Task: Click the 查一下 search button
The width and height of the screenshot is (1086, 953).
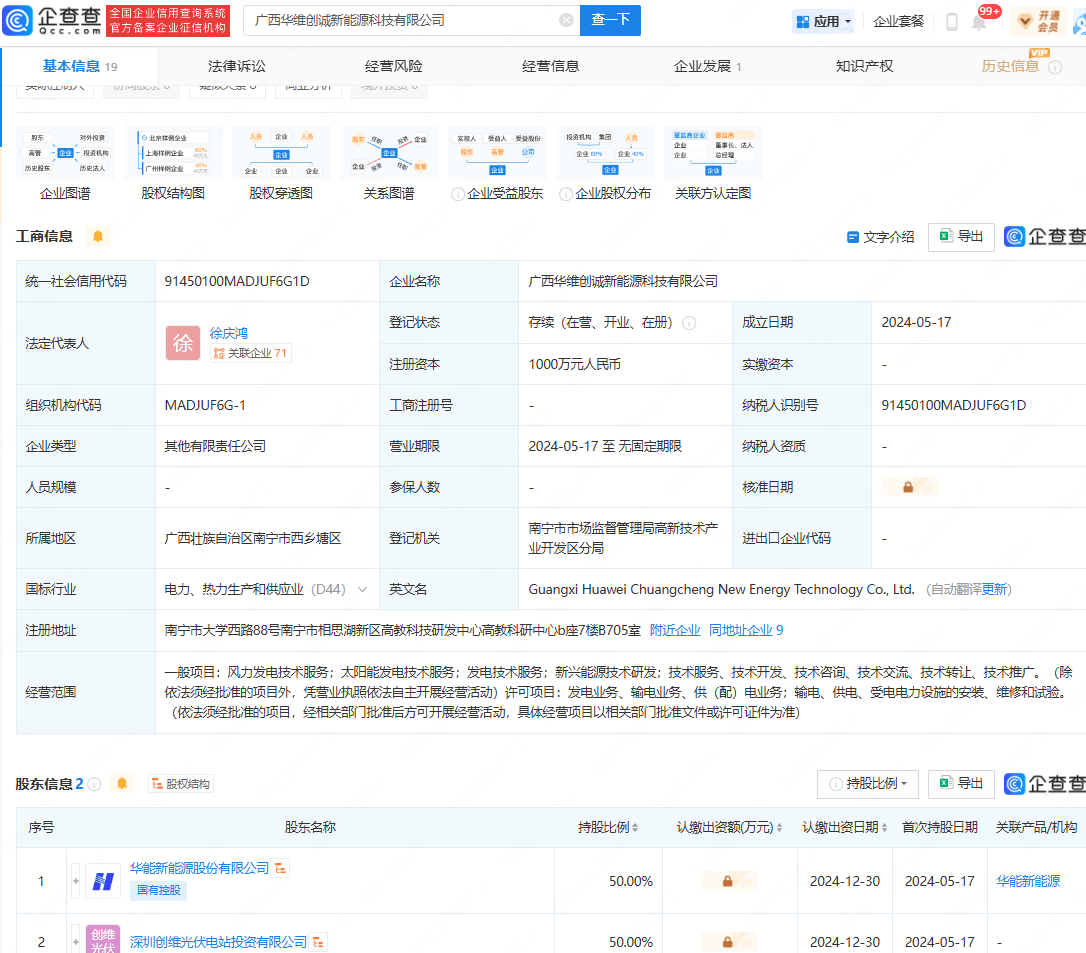Action: 610,20
